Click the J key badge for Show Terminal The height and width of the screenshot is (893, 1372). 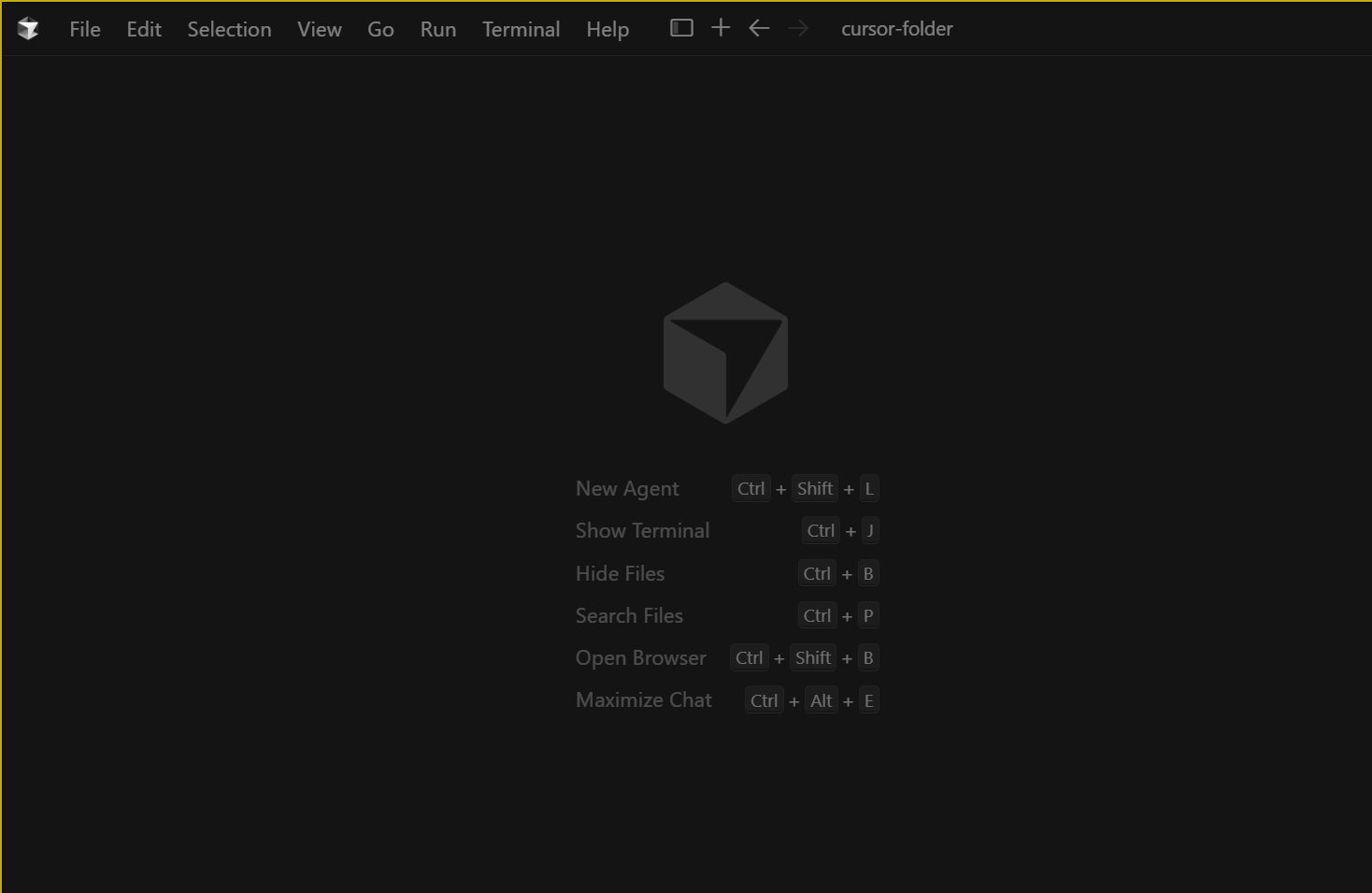point(870,531)
